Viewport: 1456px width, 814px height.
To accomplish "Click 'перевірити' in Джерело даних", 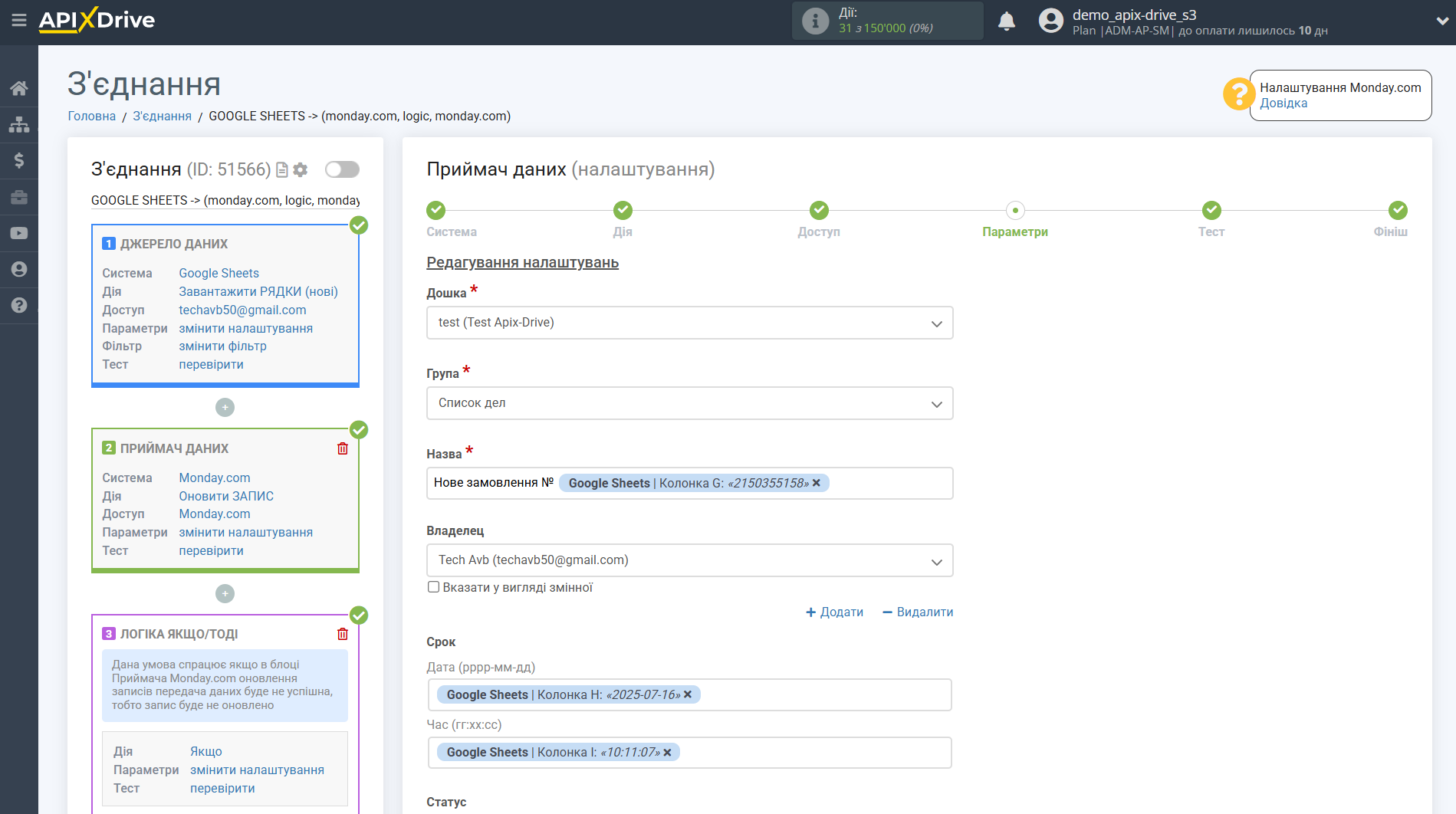I will pos(211,364).
